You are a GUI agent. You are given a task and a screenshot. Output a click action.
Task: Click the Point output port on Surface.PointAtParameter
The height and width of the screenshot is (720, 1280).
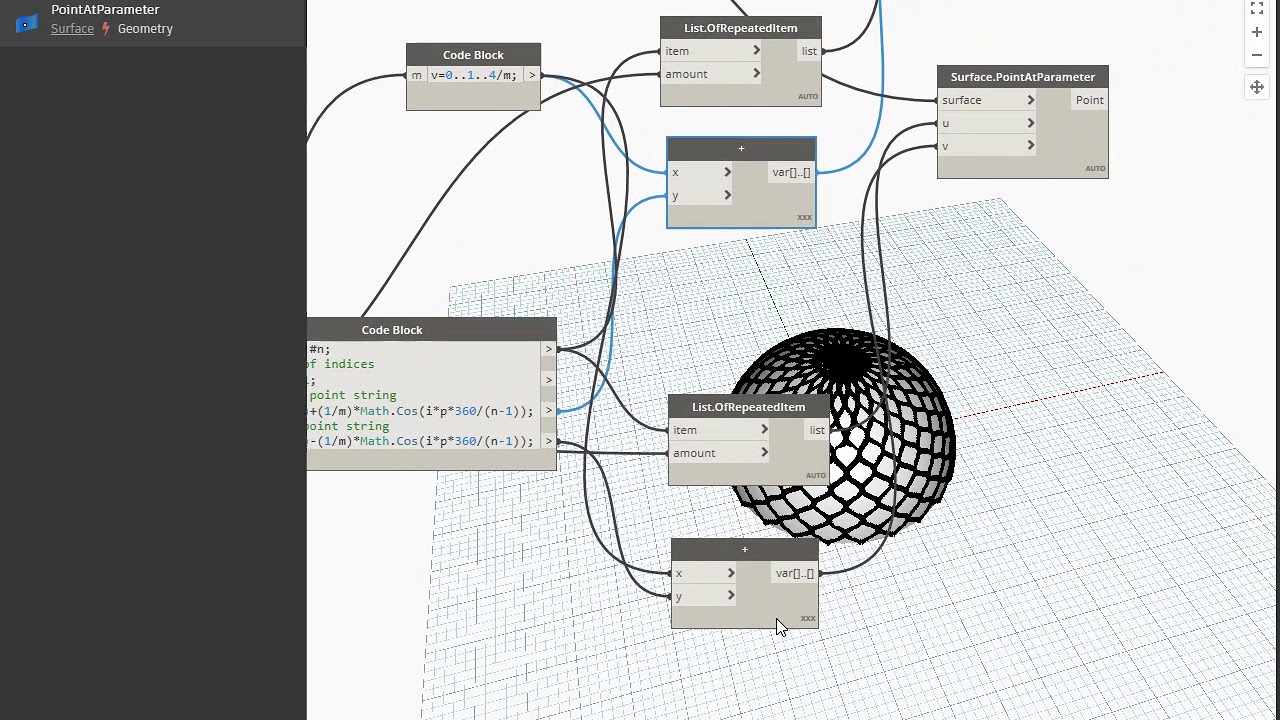(x=1089, y=100)
